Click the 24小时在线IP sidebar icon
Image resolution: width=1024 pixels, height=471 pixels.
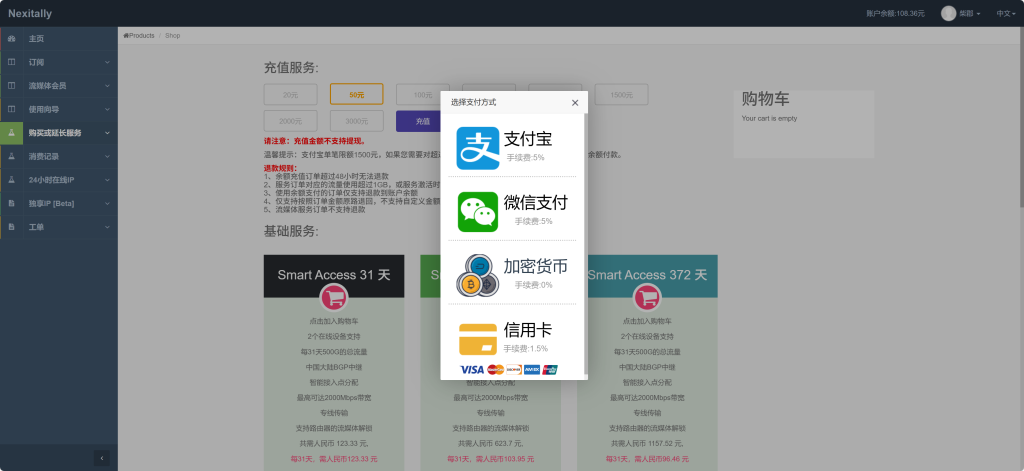coord(11,180)
